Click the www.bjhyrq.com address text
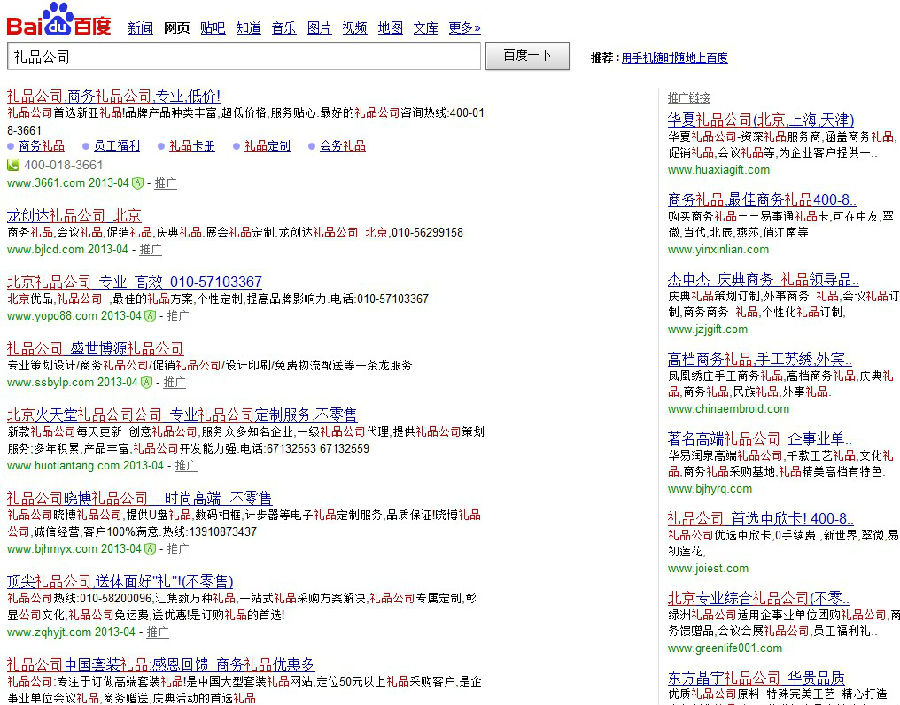Screen dimensions: 900x705 tap(710, 489)
